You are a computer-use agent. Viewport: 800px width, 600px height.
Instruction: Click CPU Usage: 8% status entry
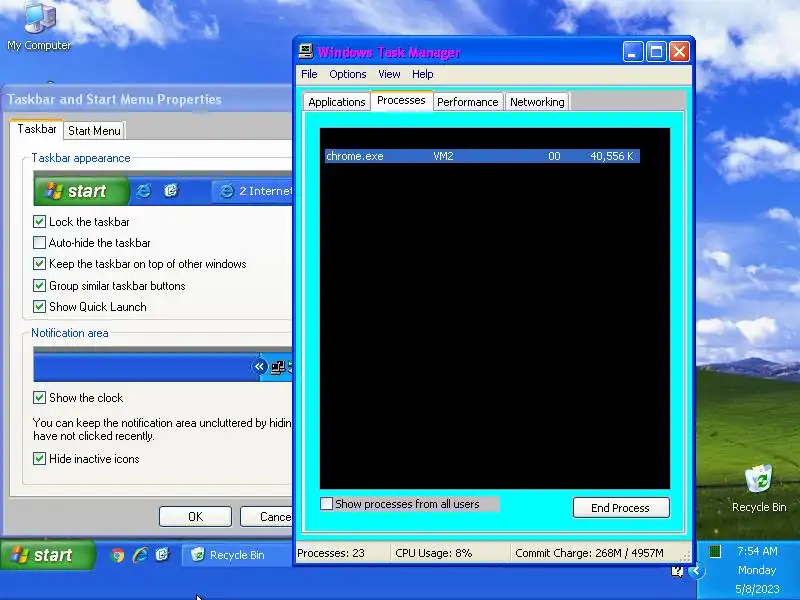(434, 553)
